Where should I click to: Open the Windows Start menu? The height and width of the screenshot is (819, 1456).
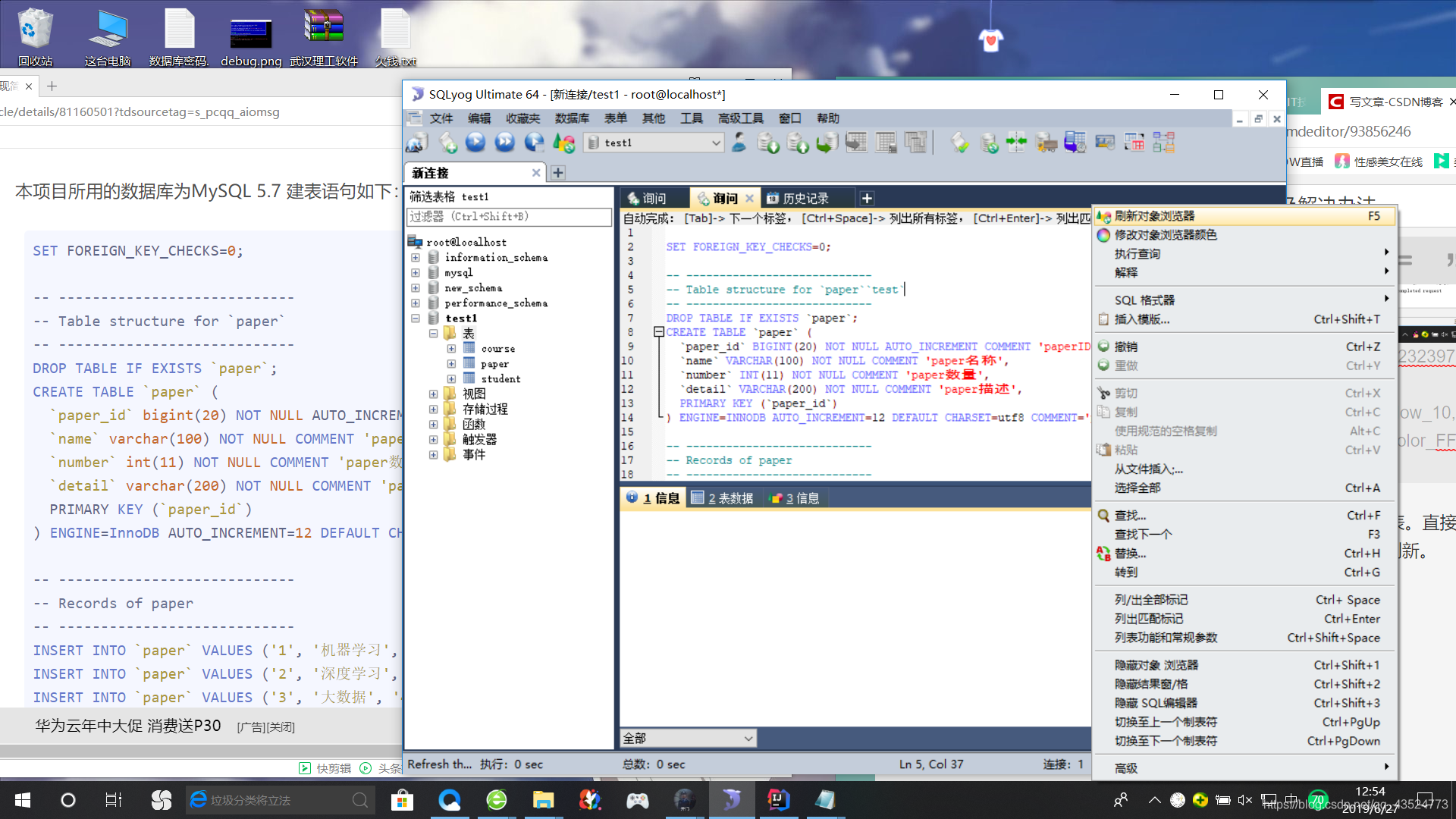[23, 799]
